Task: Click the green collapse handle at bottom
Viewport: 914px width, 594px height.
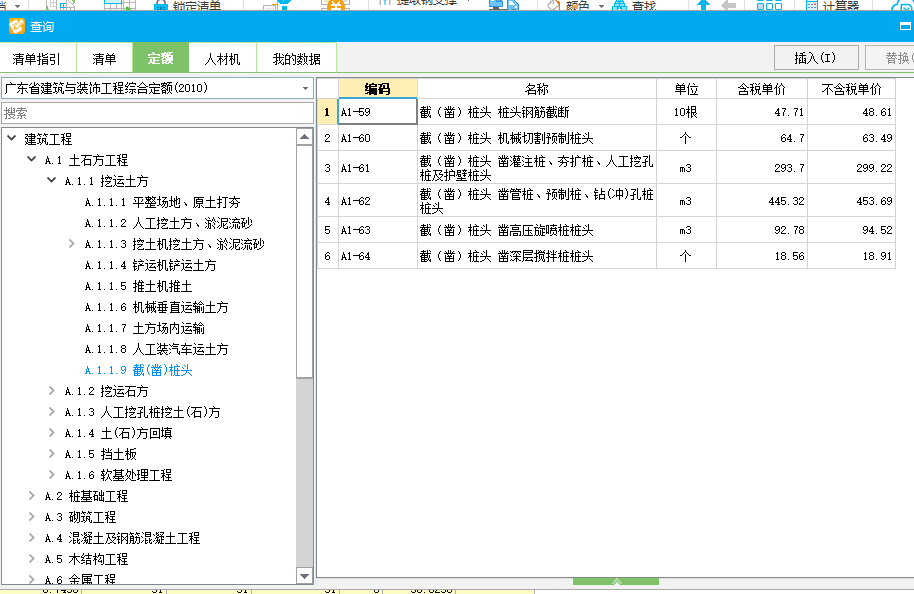Action: click(616, 581)
